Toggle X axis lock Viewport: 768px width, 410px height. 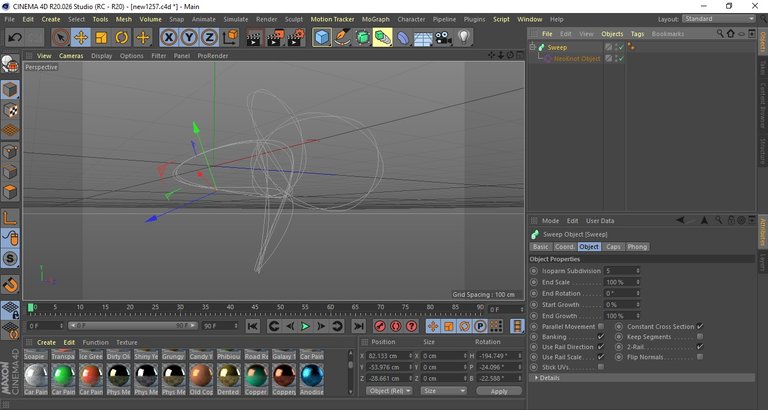click(x=168, y=38)
